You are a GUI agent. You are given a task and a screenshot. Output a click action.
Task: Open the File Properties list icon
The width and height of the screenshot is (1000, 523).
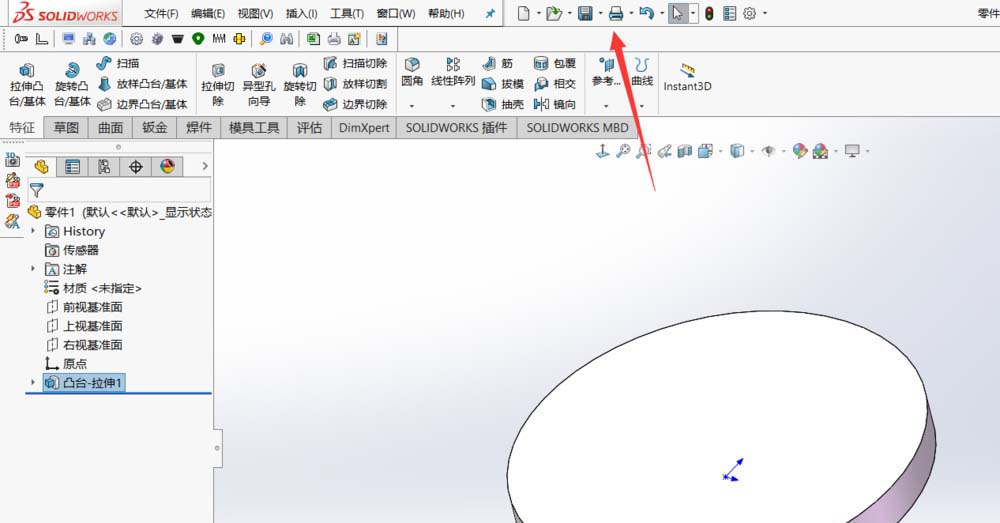click(x=730, y=13)
